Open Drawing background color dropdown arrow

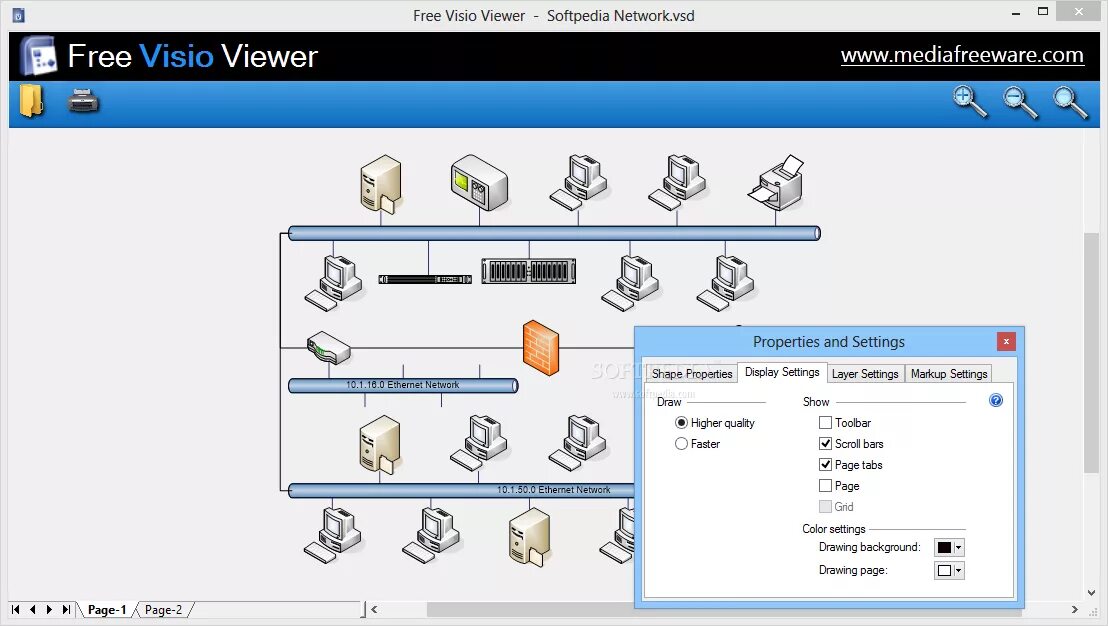click(959, 548)
